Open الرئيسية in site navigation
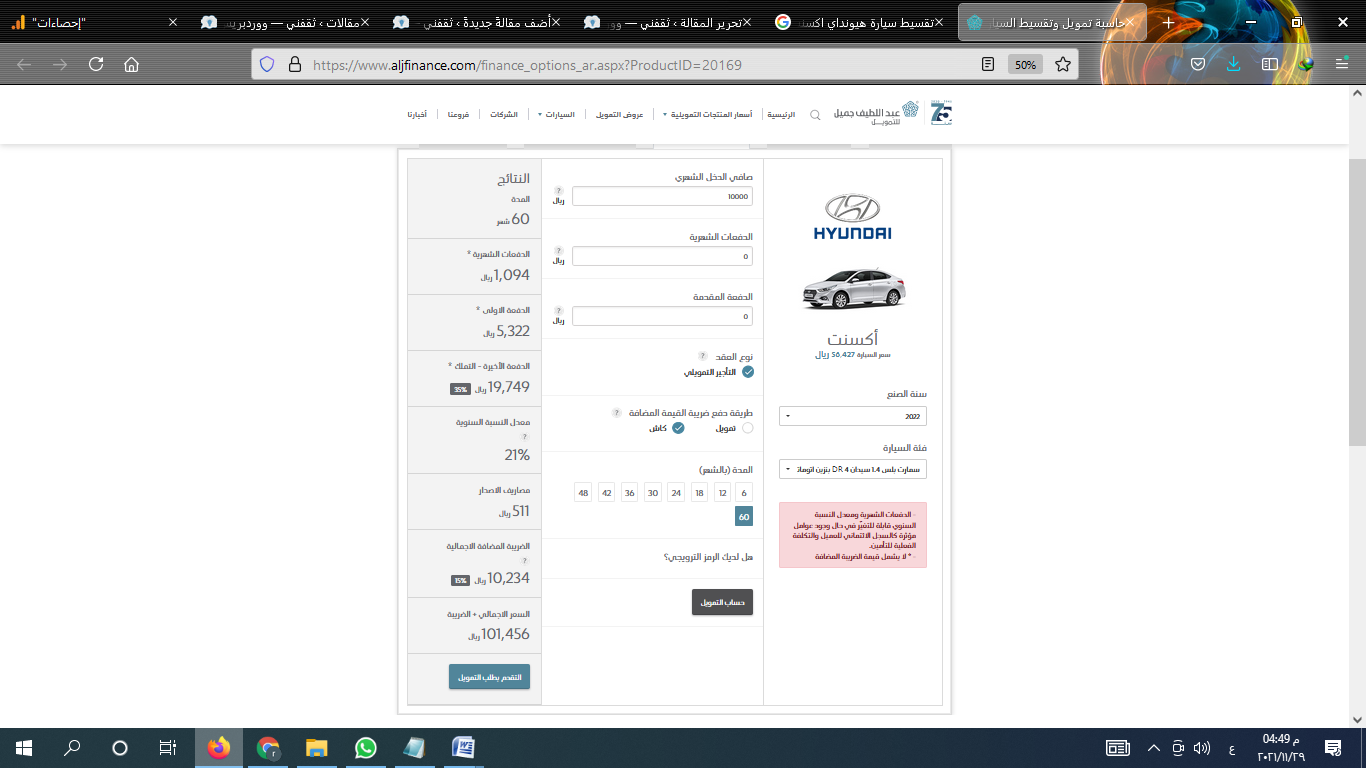The width and height of the screenshot is (1366, 768). tap(781, 114)
